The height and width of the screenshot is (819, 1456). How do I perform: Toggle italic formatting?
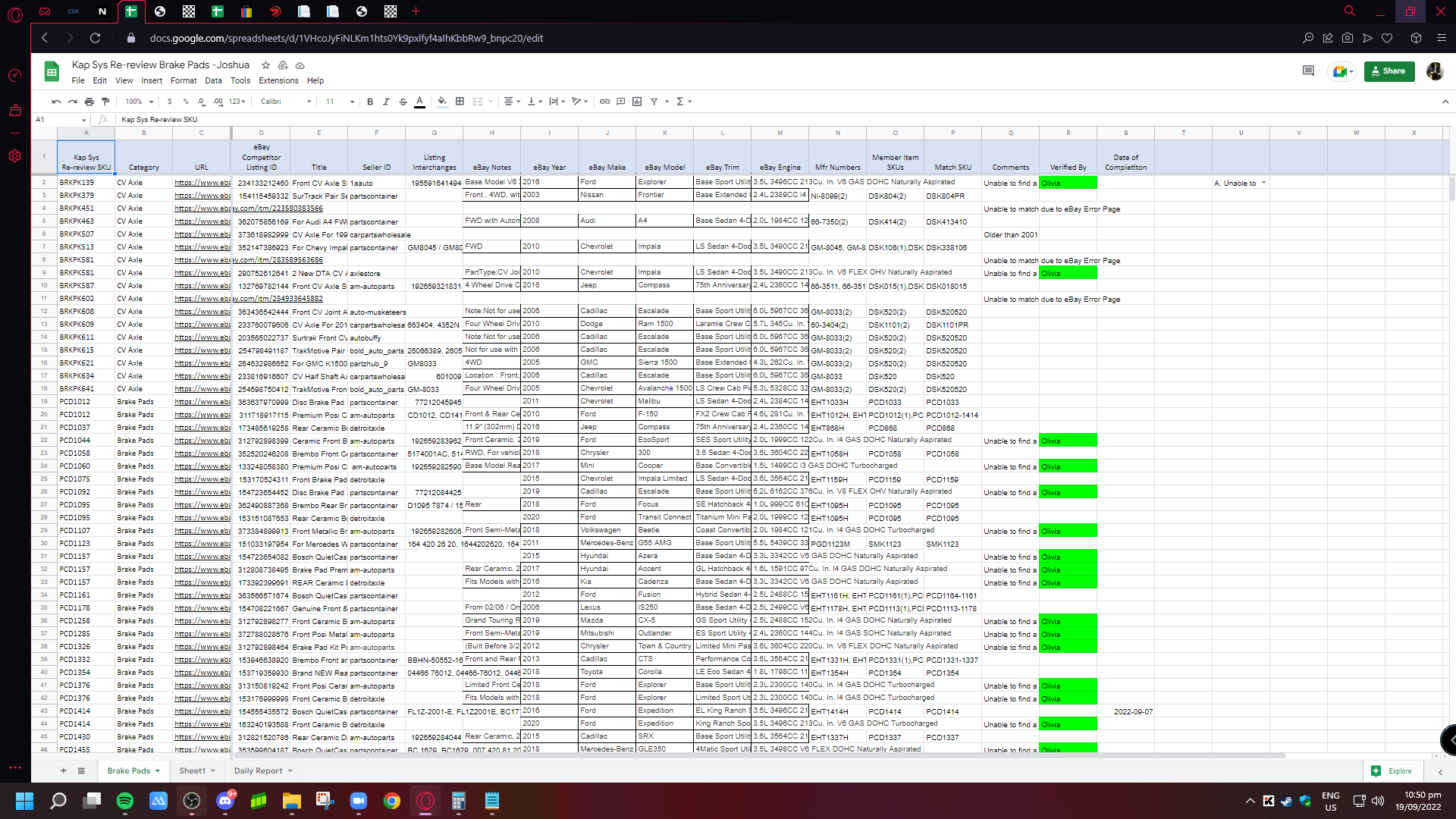pyautogui.click(x=386, y=102)
